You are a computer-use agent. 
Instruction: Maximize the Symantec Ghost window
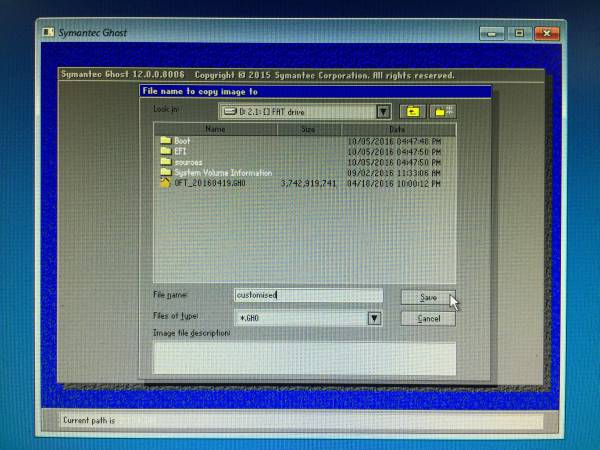tap(519, 32)
